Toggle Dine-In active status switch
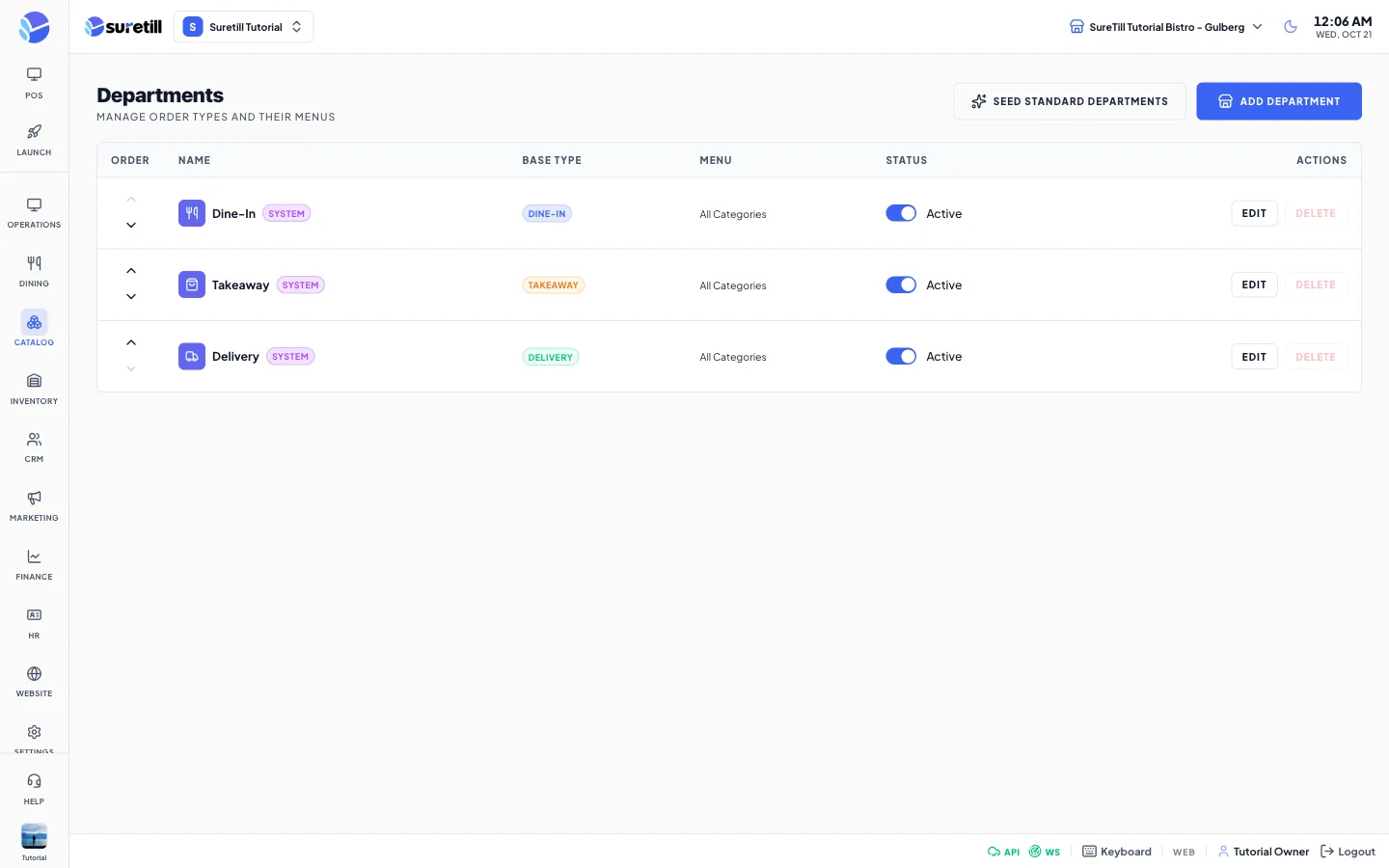This screenshot has width=1389, height=868. 901,213
